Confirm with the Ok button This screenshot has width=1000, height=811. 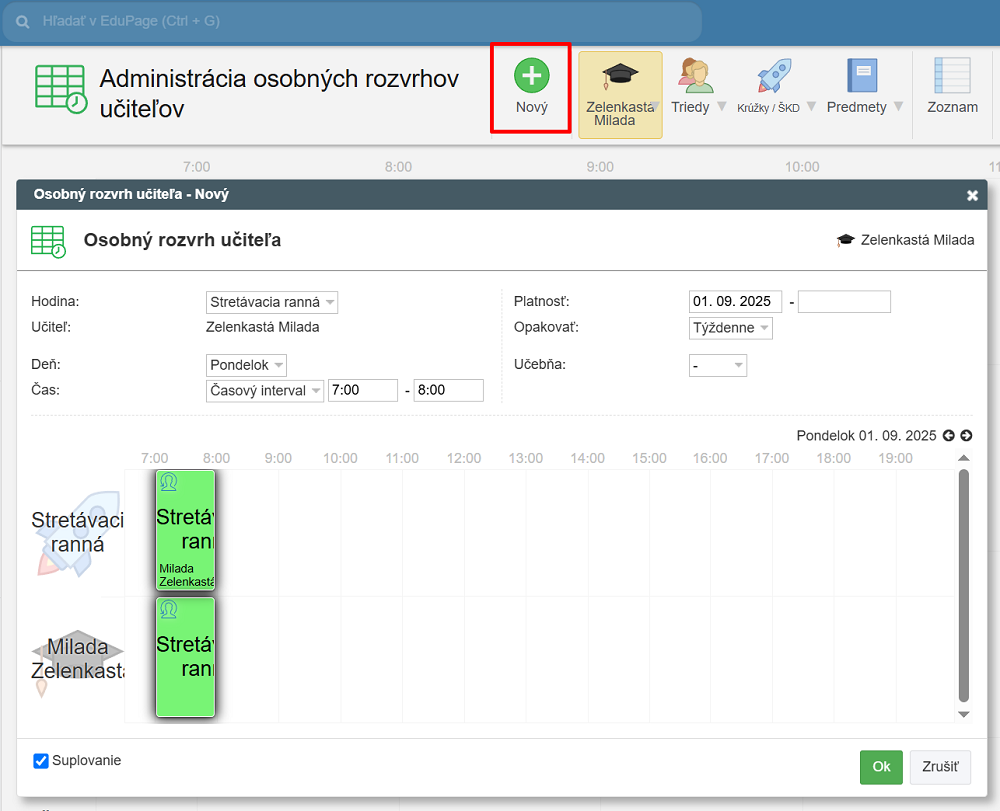[x=881, y=767]
